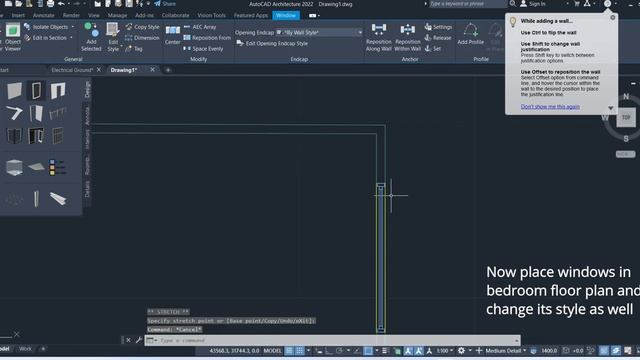This screenshot has height=360, width=640.
Task: Toggle drawing grid display
Action: tap(289, 351)
